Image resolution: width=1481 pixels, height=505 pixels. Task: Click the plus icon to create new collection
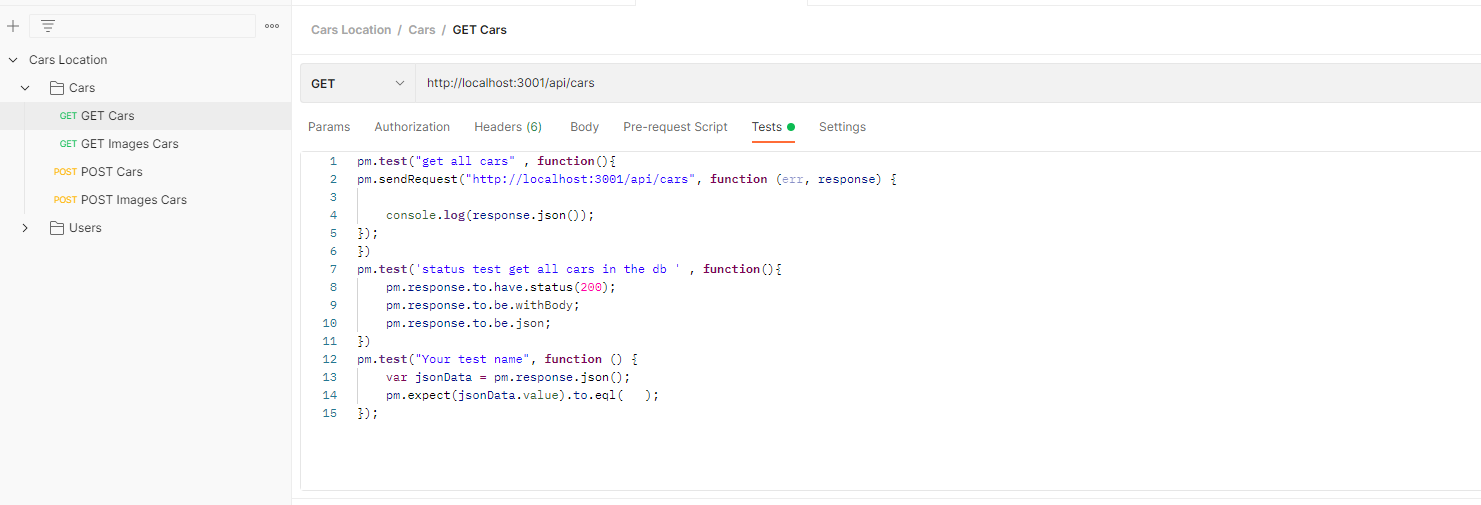point(13,26)
